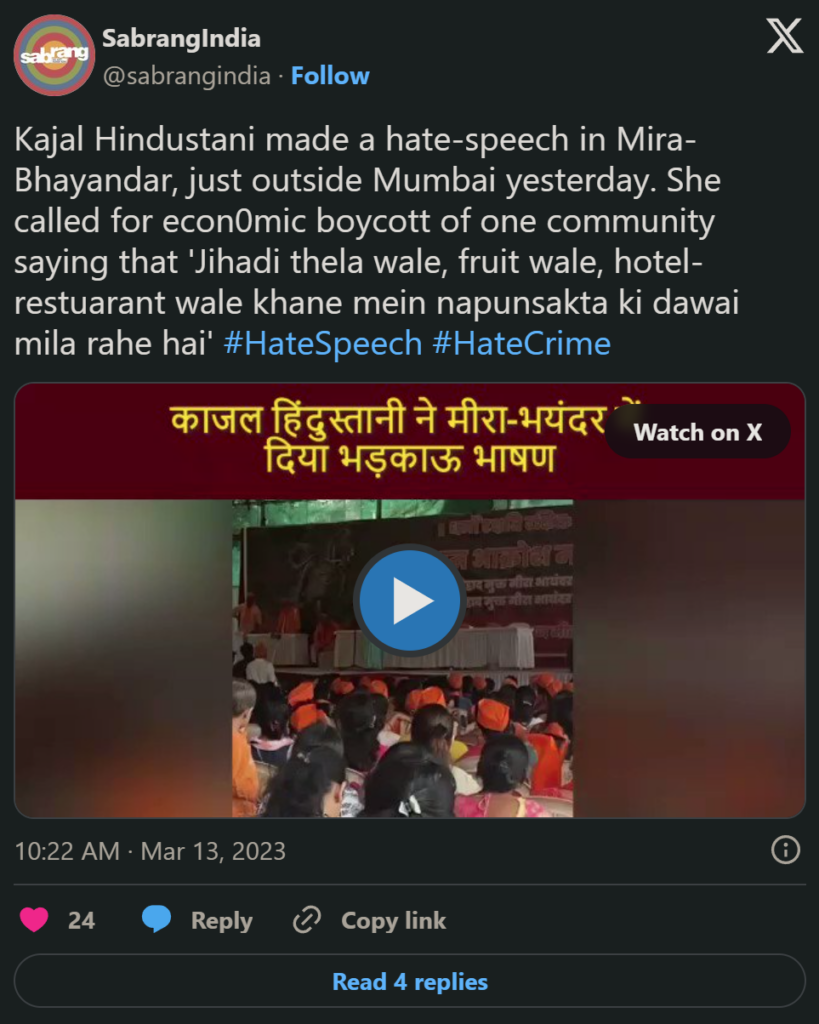Image resolution: width=819 pixels, height=1024 pixels.
Task: Click the SabrangIndia display name
Action: click(182, 39)
